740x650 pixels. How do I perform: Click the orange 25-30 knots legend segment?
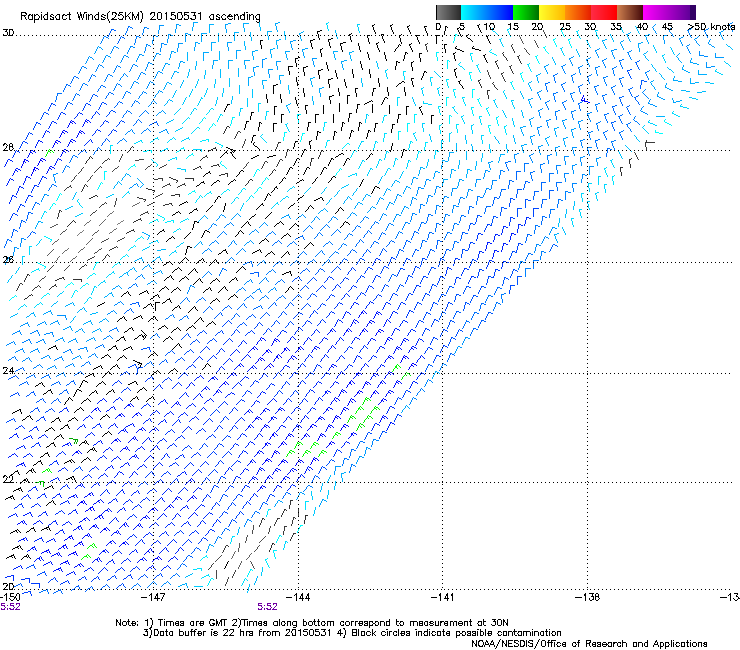tap(578, 12)
